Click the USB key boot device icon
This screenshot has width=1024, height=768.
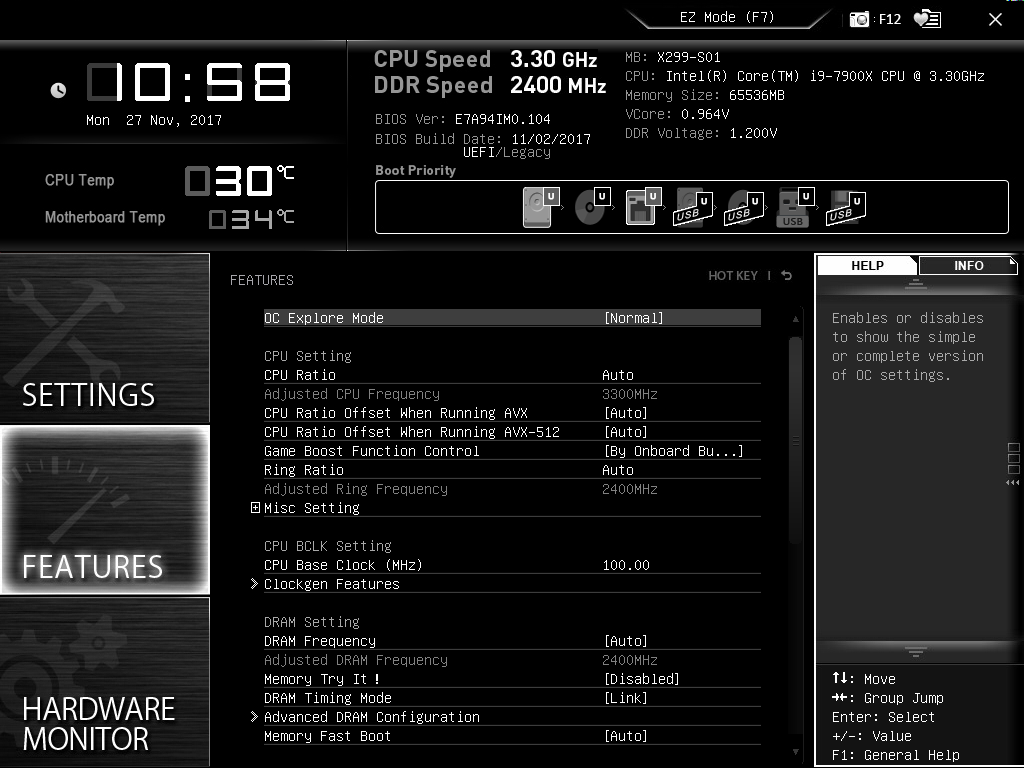pos(793,207)
